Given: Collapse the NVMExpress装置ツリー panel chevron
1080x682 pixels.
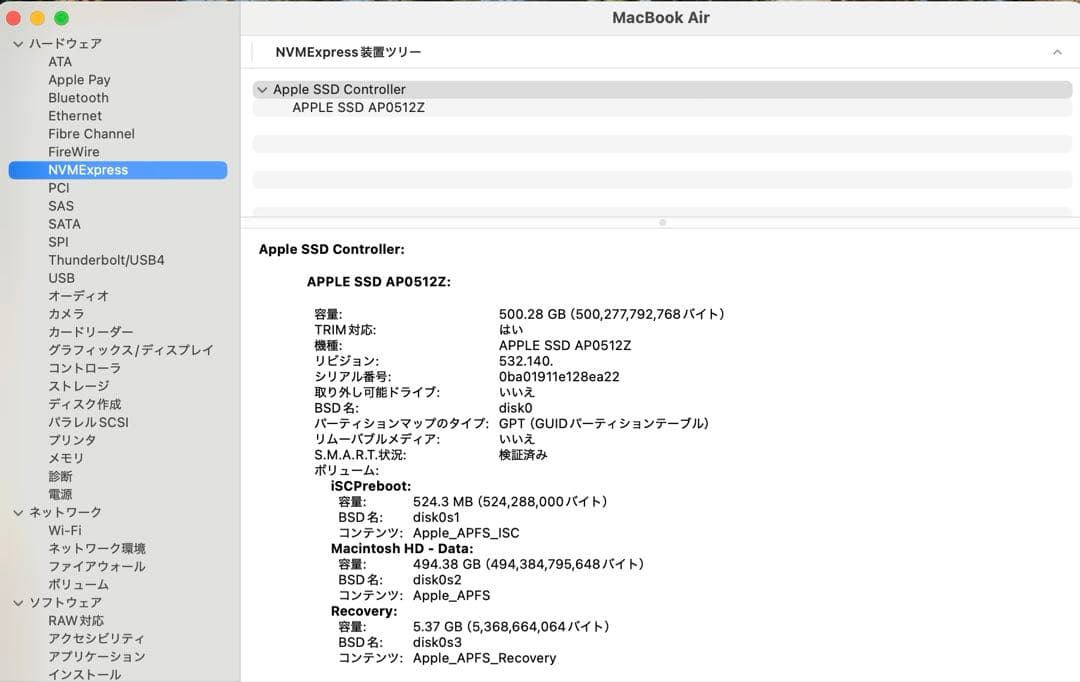Looking at the screenshot, I should point(1057,52).
